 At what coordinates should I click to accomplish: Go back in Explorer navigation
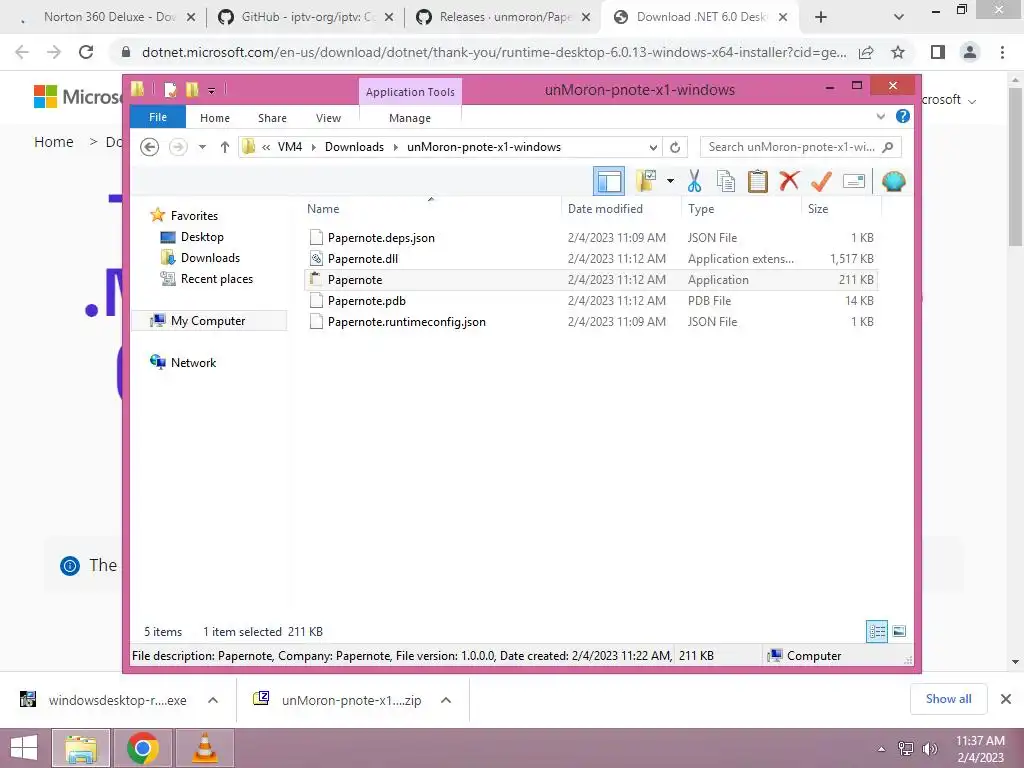(x=150, y=147)
